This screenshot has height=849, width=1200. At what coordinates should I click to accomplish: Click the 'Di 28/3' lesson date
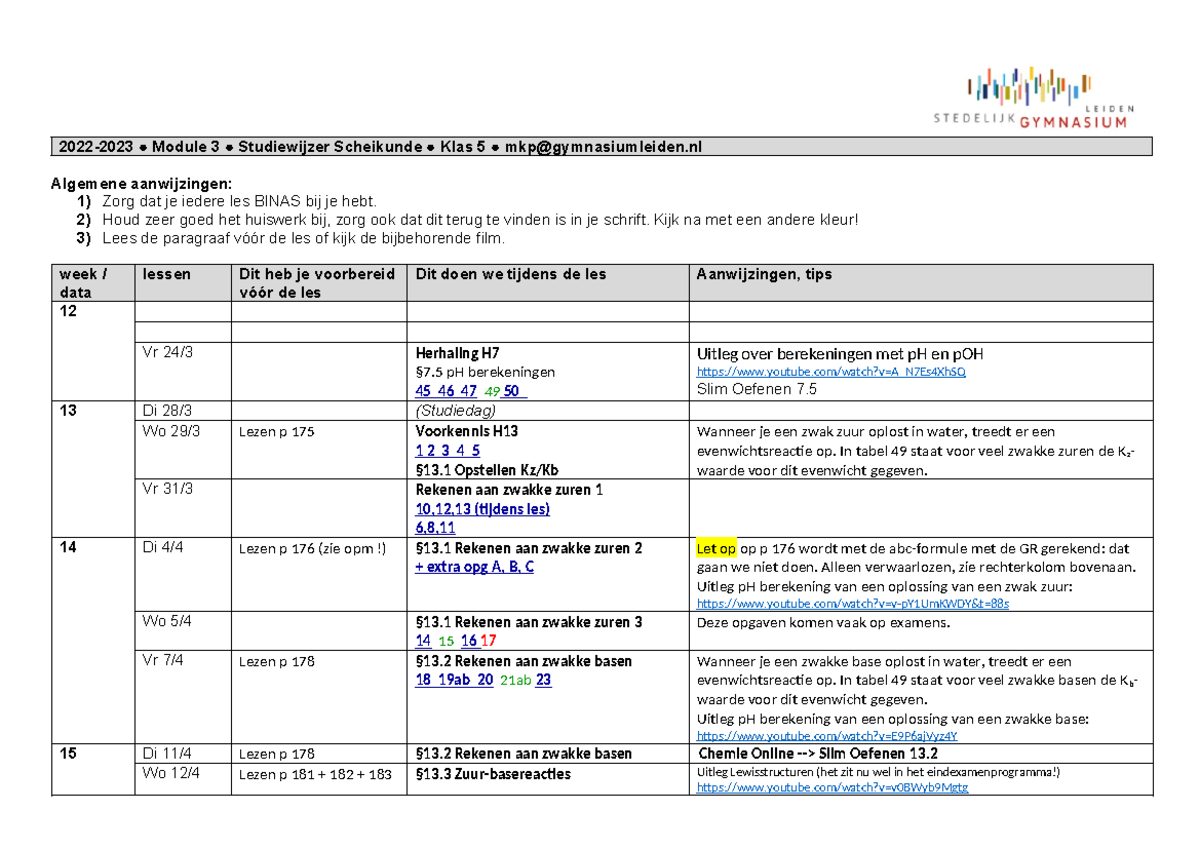click(167, 411)
